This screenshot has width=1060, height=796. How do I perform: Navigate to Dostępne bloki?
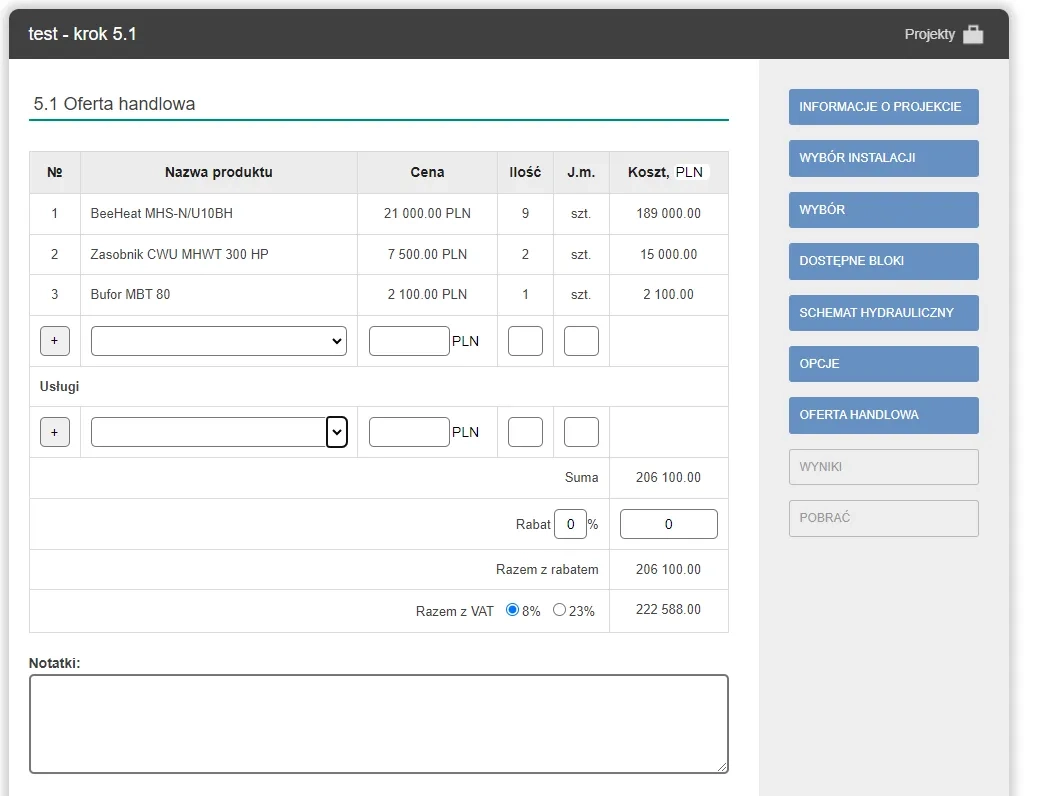[883, 261]
